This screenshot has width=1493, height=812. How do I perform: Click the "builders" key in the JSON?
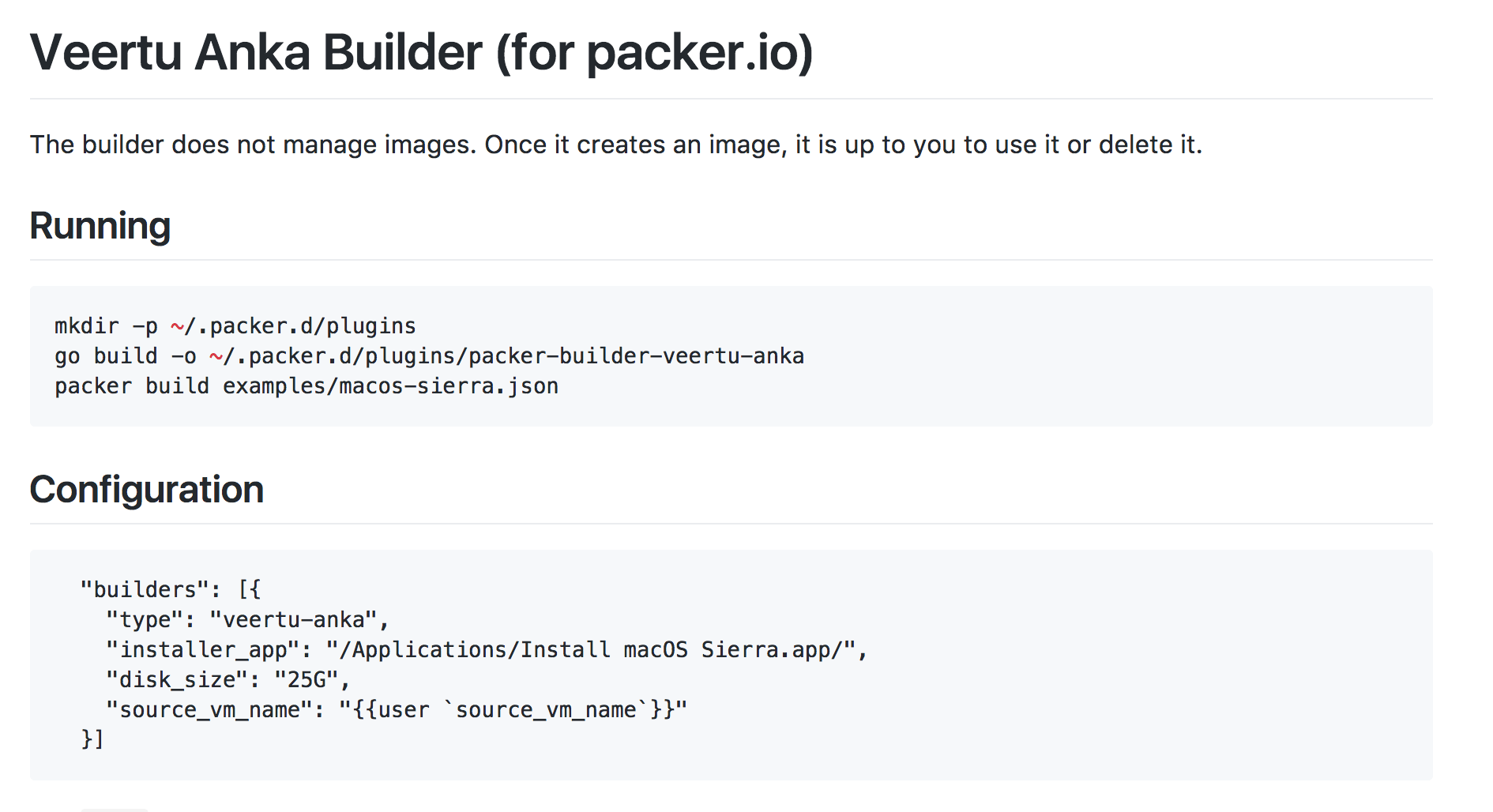[x=145, y=589]
